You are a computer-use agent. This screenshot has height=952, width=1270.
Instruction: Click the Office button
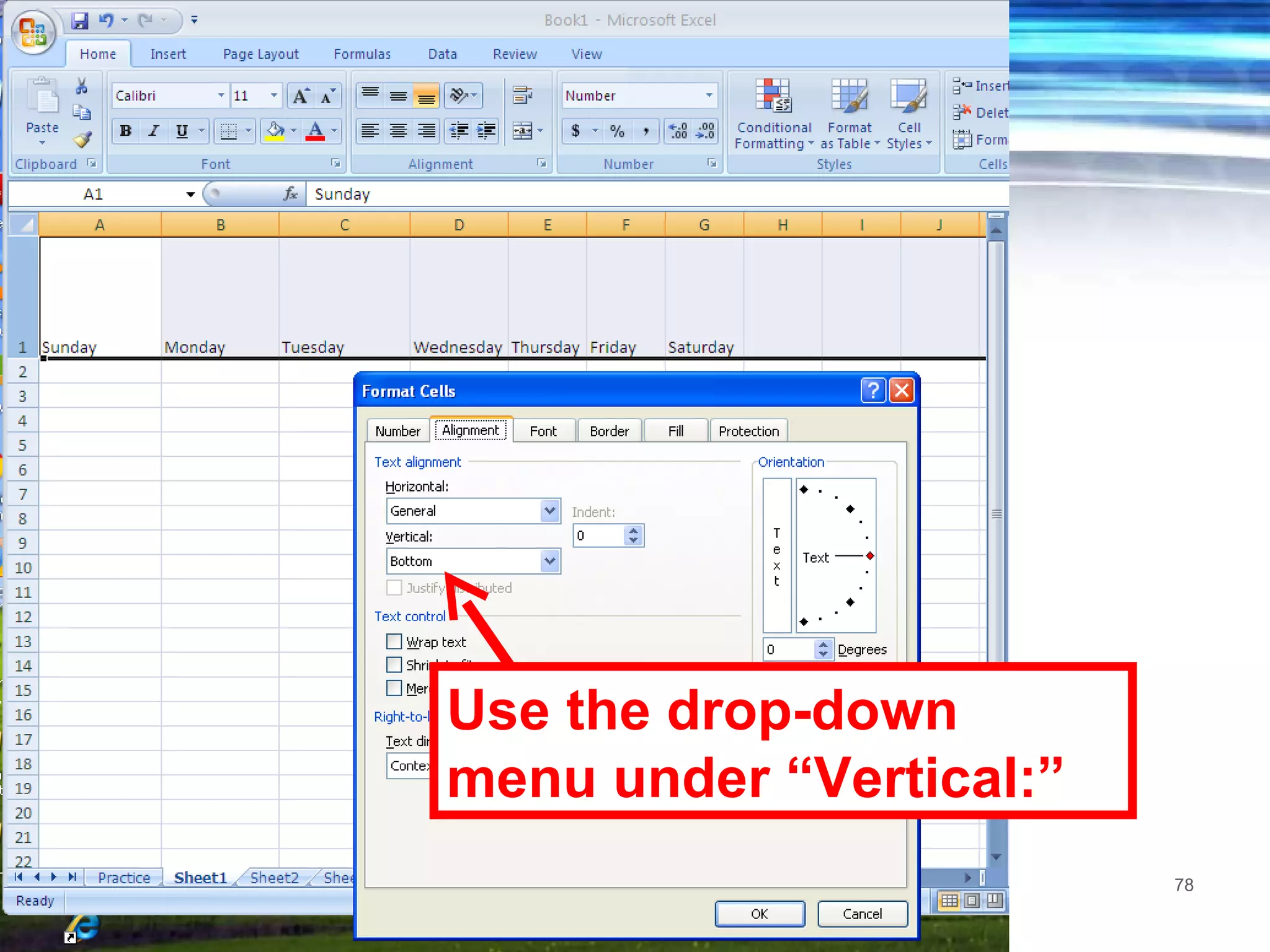[33, 33]
